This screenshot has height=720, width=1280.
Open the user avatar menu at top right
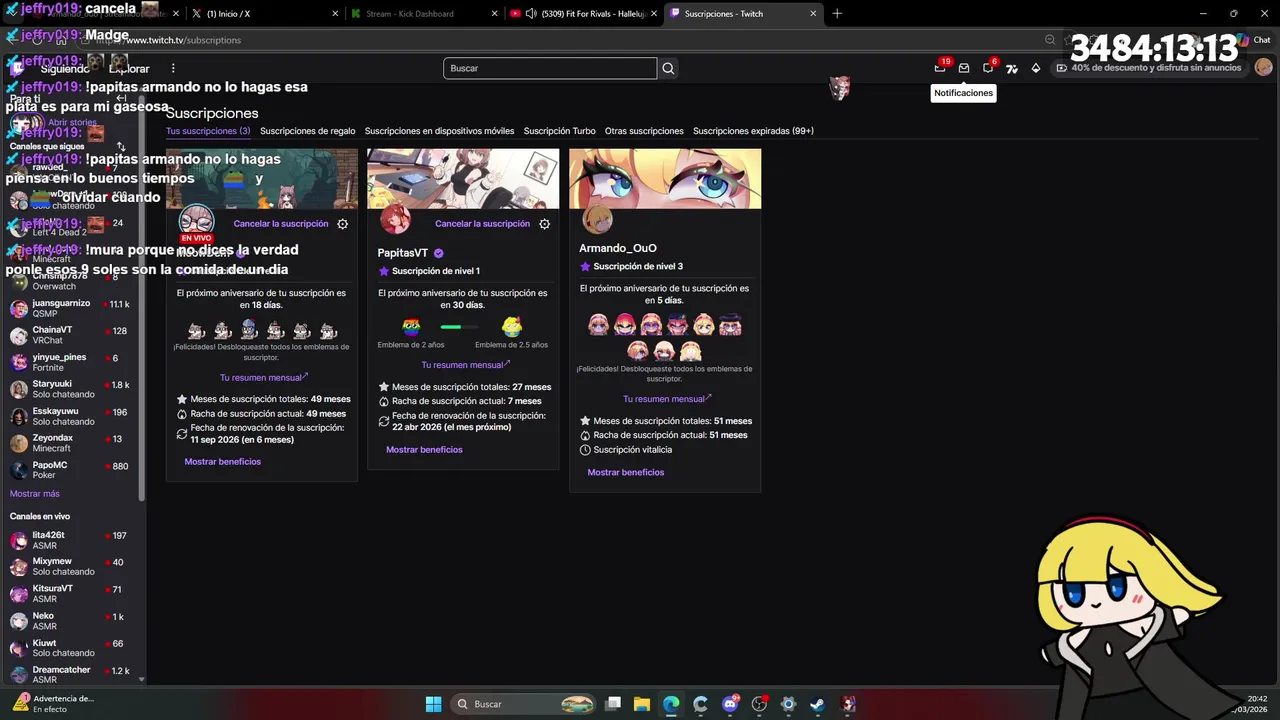coord(1263,68)
